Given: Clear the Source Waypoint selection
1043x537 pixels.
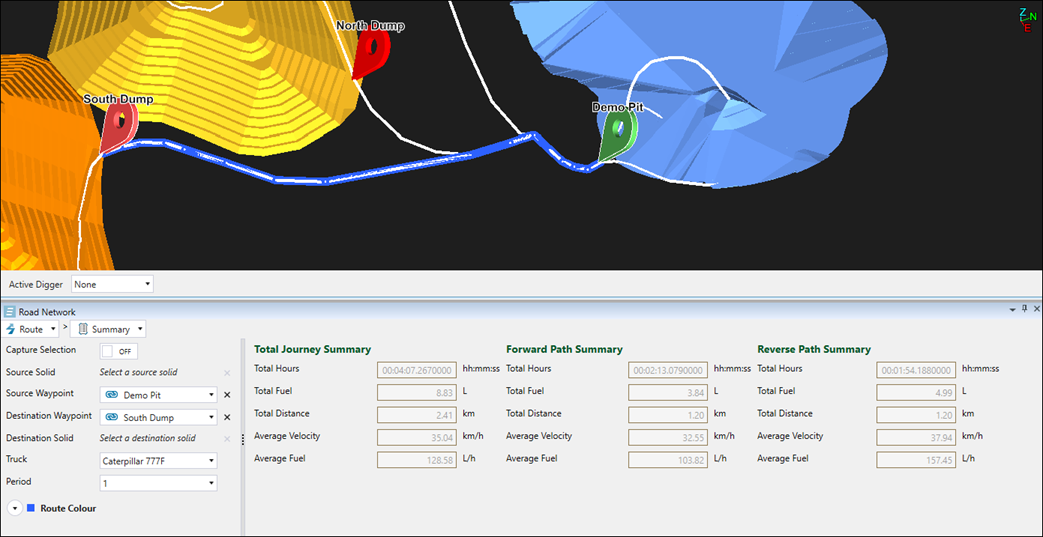Looking at the screenshot, I should (x=227, y=395).
